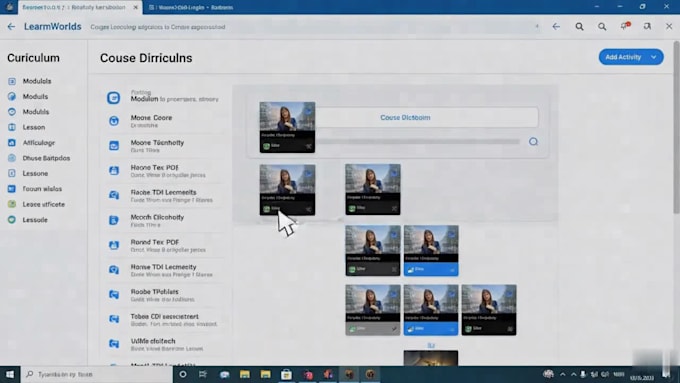Click the second magnifier search icon in header
The height and width of the screenshot is (383, 680).
coord(602,26)
